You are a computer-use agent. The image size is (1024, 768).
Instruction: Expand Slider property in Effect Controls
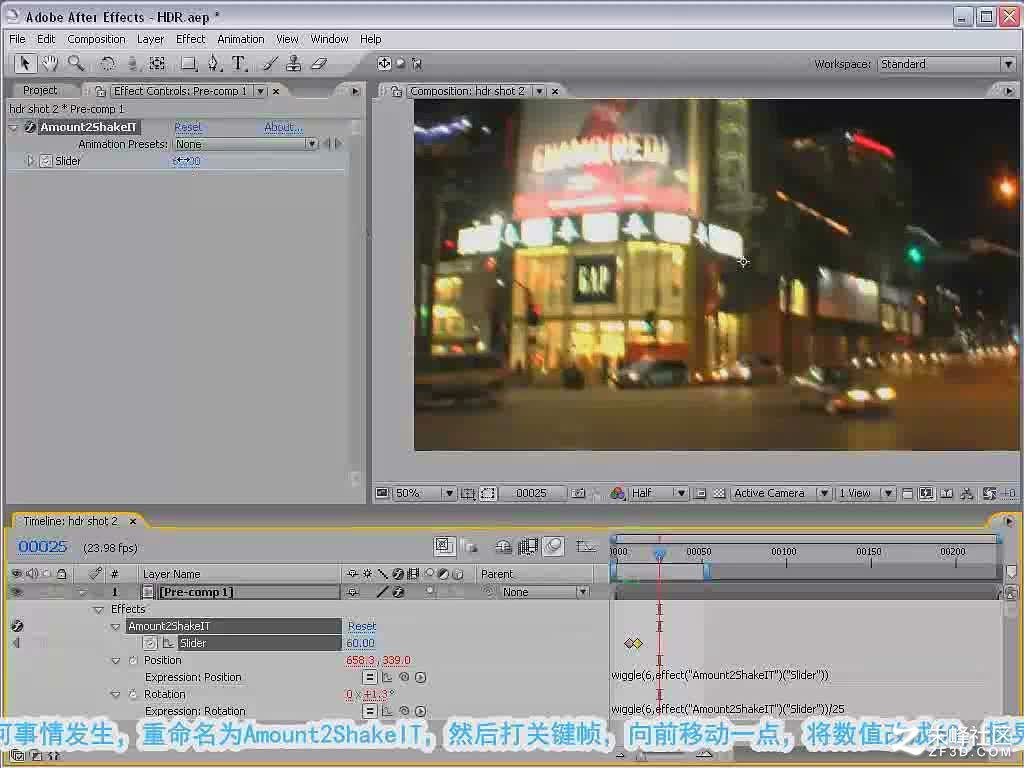click(x=29, y=161)
